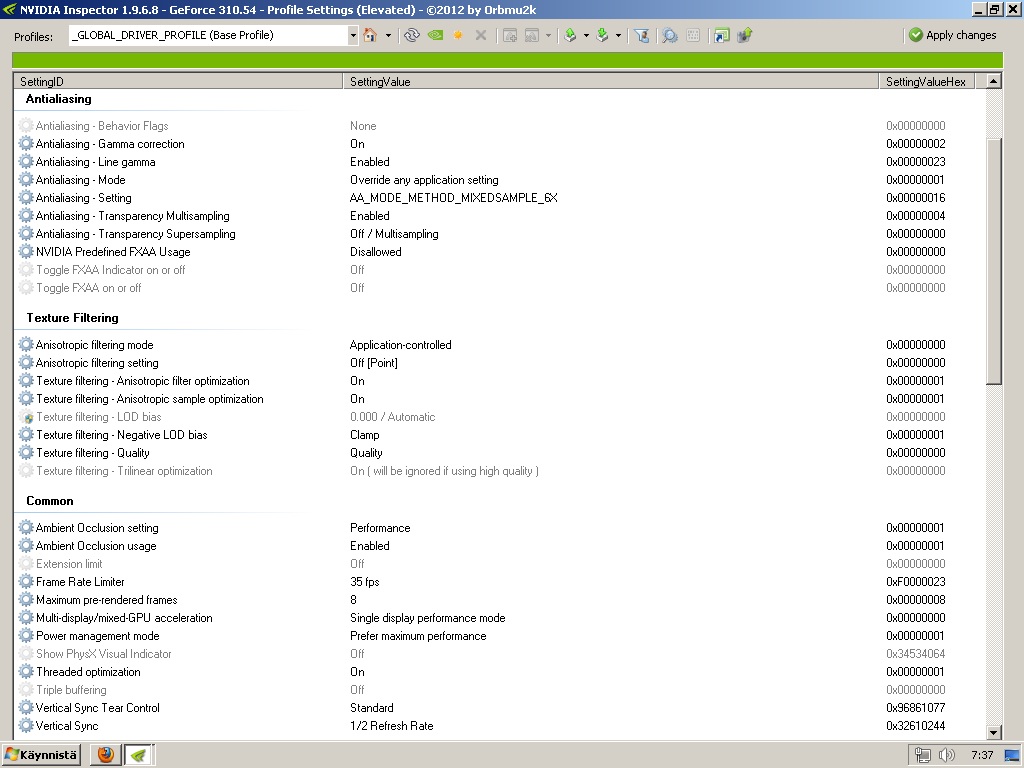Click the remove application window icon
This screenshot has width=1024, height=768.
tap(532, 35)
